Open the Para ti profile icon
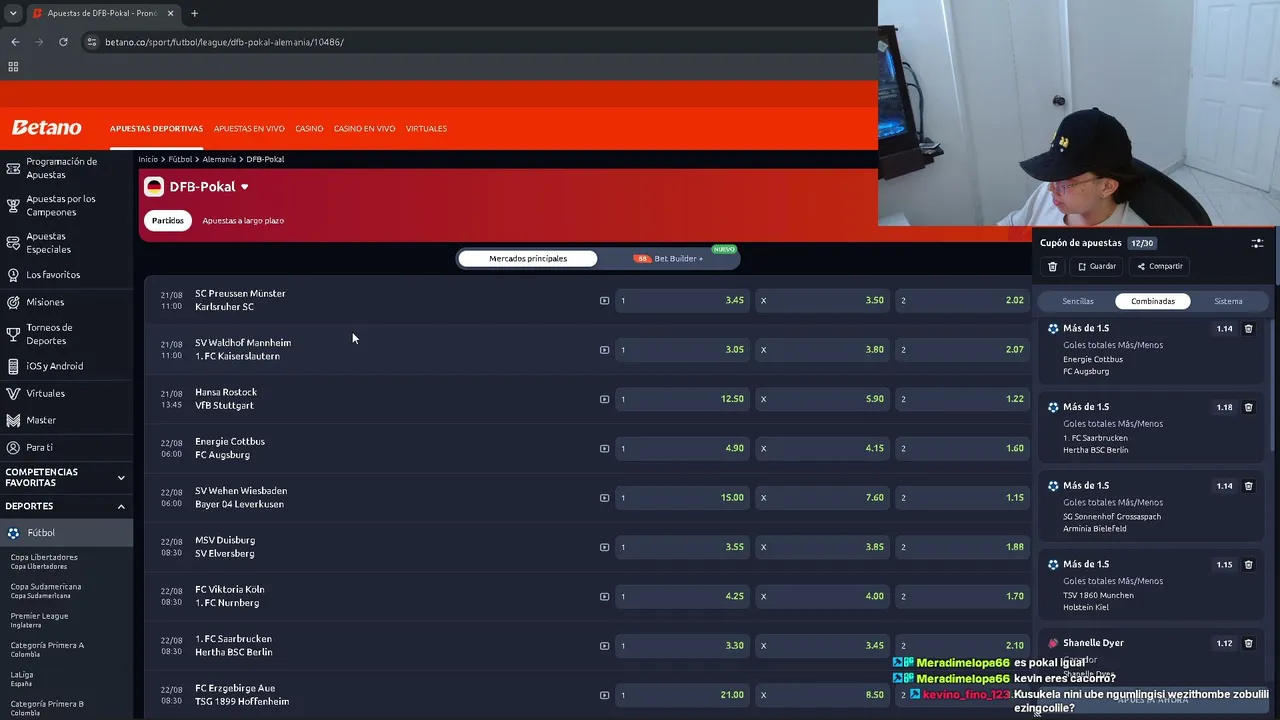The width and height of the screenshot is (1280, 720). tap(13, 448)
